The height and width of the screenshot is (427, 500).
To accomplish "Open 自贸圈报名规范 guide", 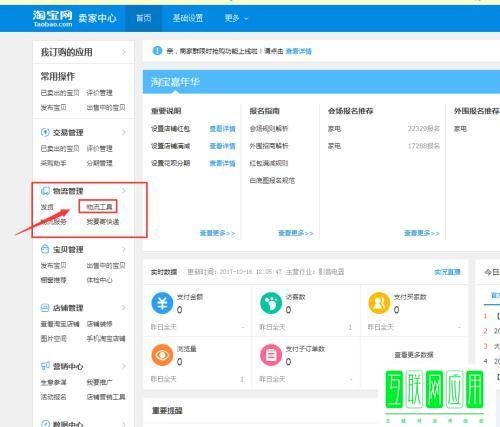I will 272,181.
